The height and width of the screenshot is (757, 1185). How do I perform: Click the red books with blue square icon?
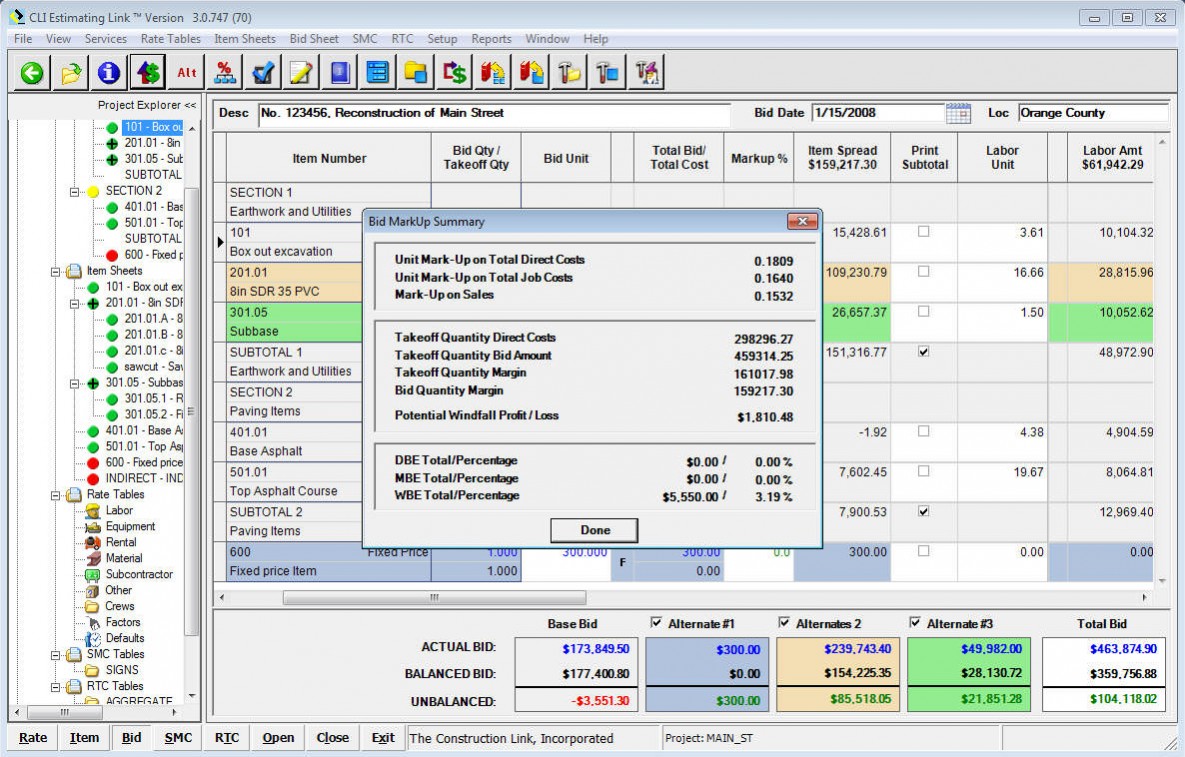pos(532,73)
